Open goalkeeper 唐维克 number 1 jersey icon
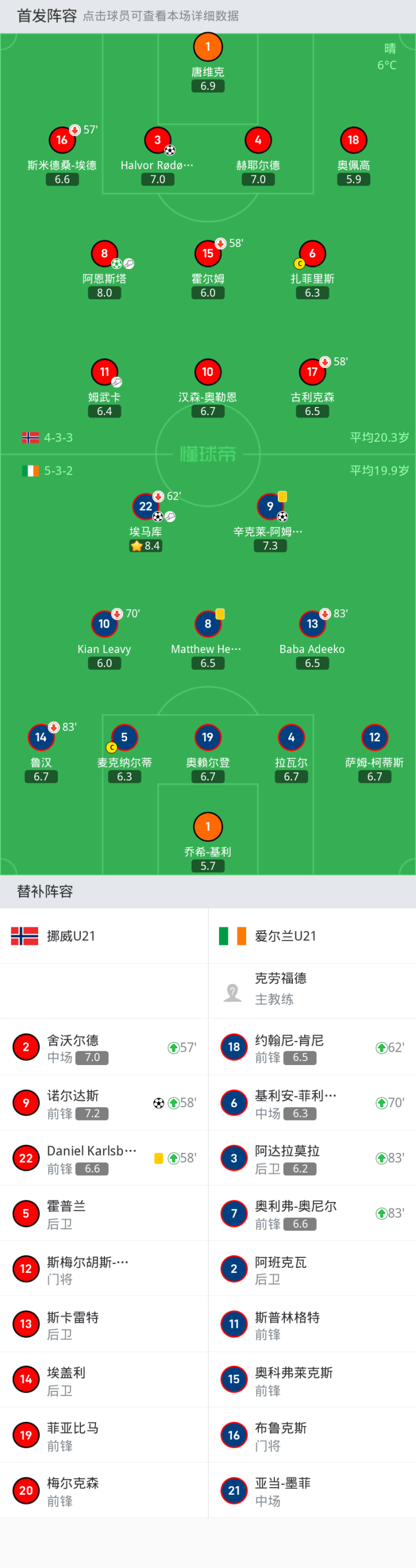 (x=207, y=47)
